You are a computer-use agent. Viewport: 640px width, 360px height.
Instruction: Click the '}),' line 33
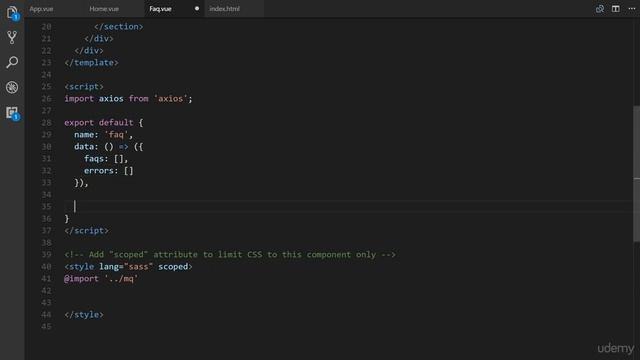pyautogui.click(x=81, y=183)
